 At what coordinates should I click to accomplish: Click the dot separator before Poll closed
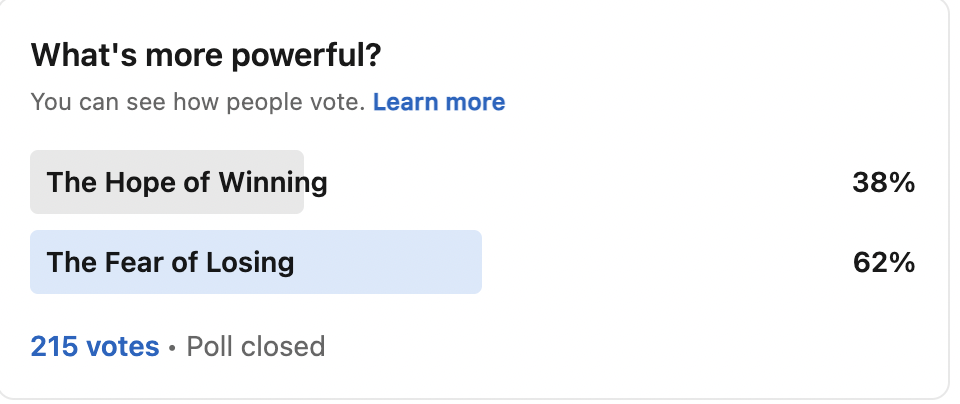pos(172,348)
